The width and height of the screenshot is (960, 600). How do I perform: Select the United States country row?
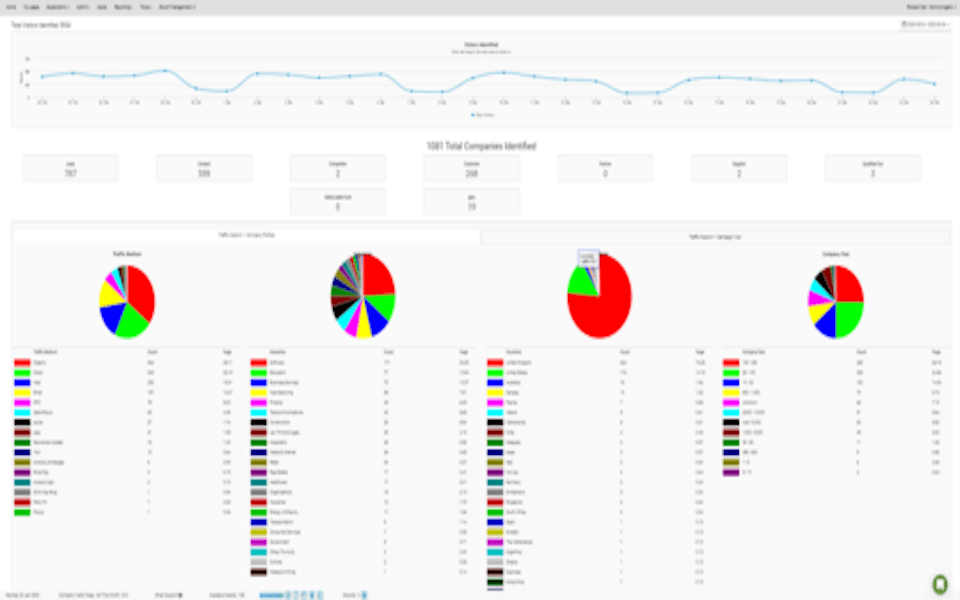[599, 372]
